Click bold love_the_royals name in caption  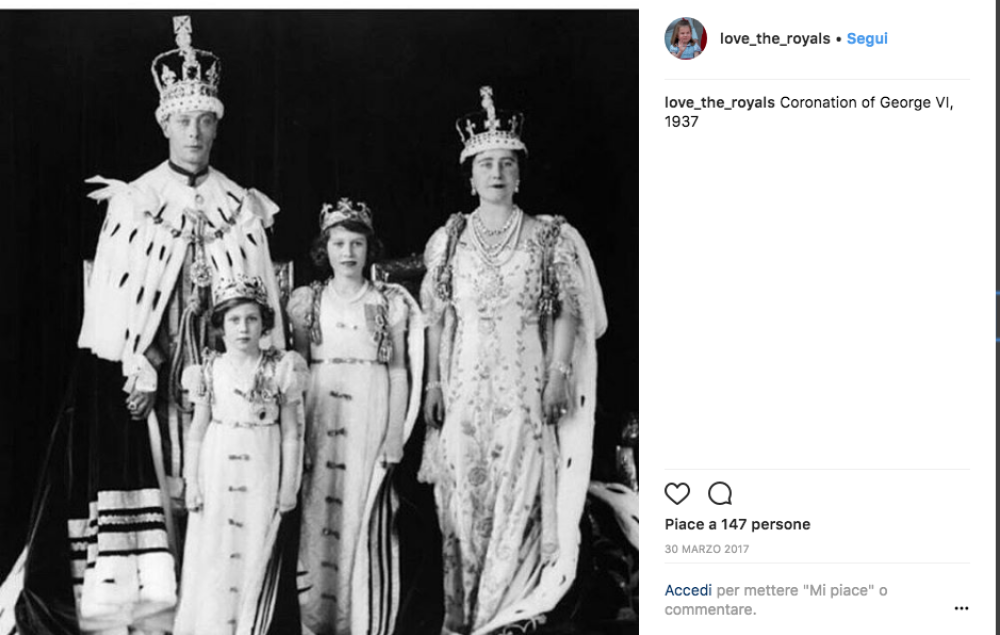click(x=719, y=103)
